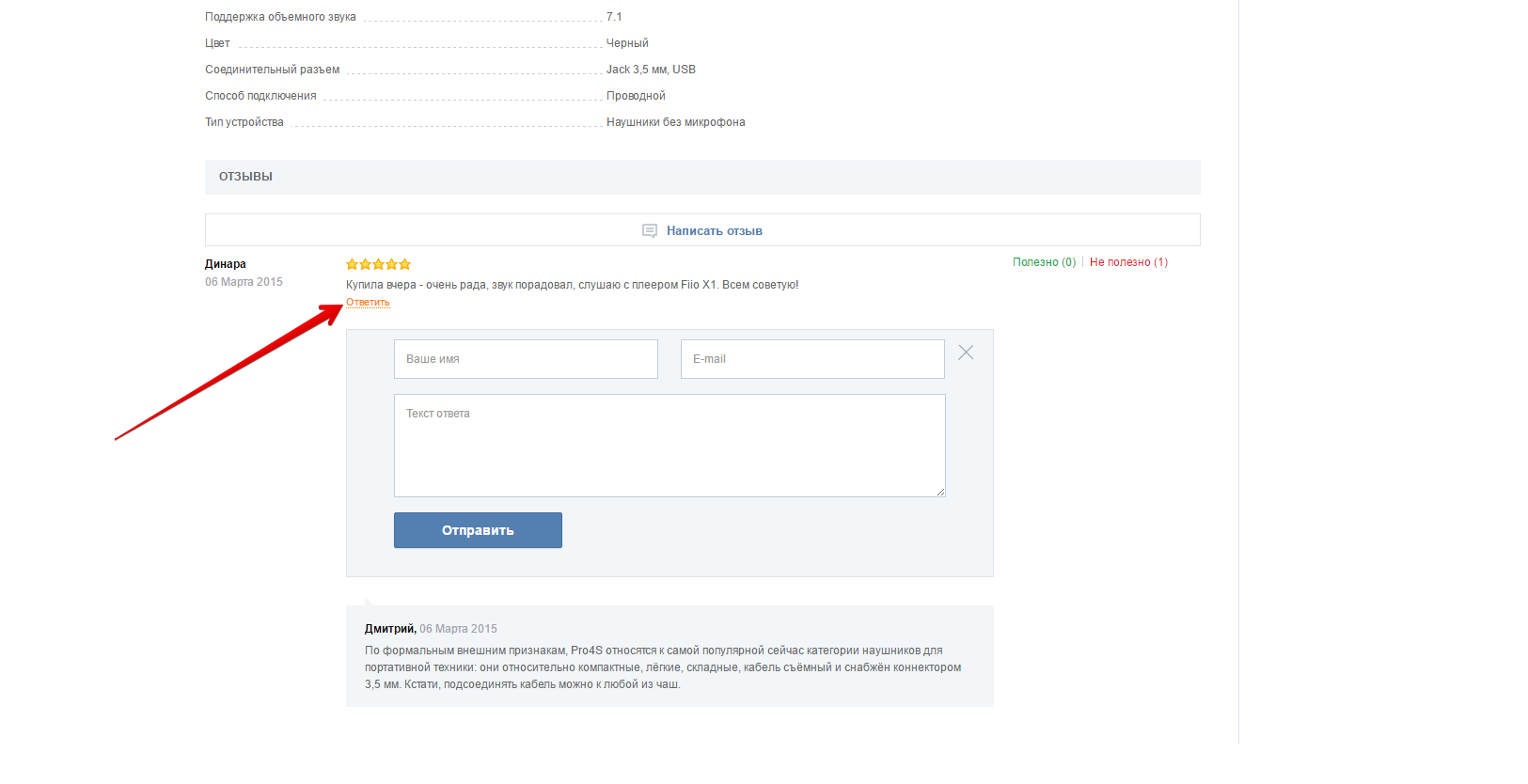Click the spec label Тип устройства
Viewport: 1528px width, 784px height.
coord(244,122)
